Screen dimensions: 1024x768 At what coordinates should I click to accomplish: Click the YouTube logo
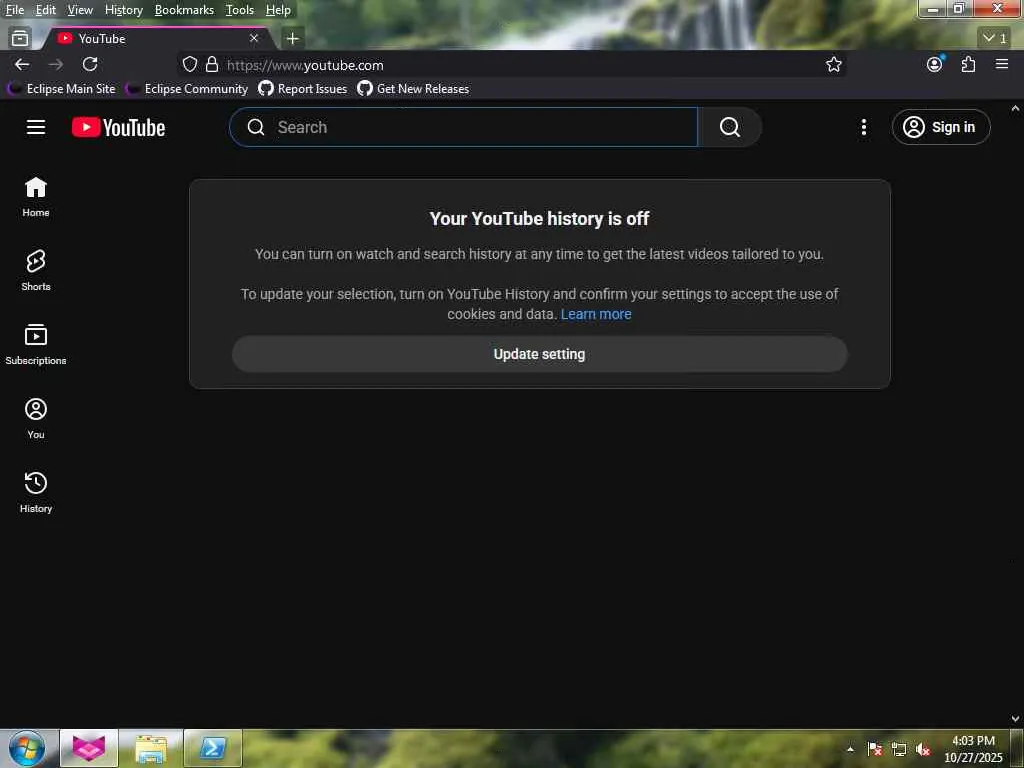coord(118,127)
